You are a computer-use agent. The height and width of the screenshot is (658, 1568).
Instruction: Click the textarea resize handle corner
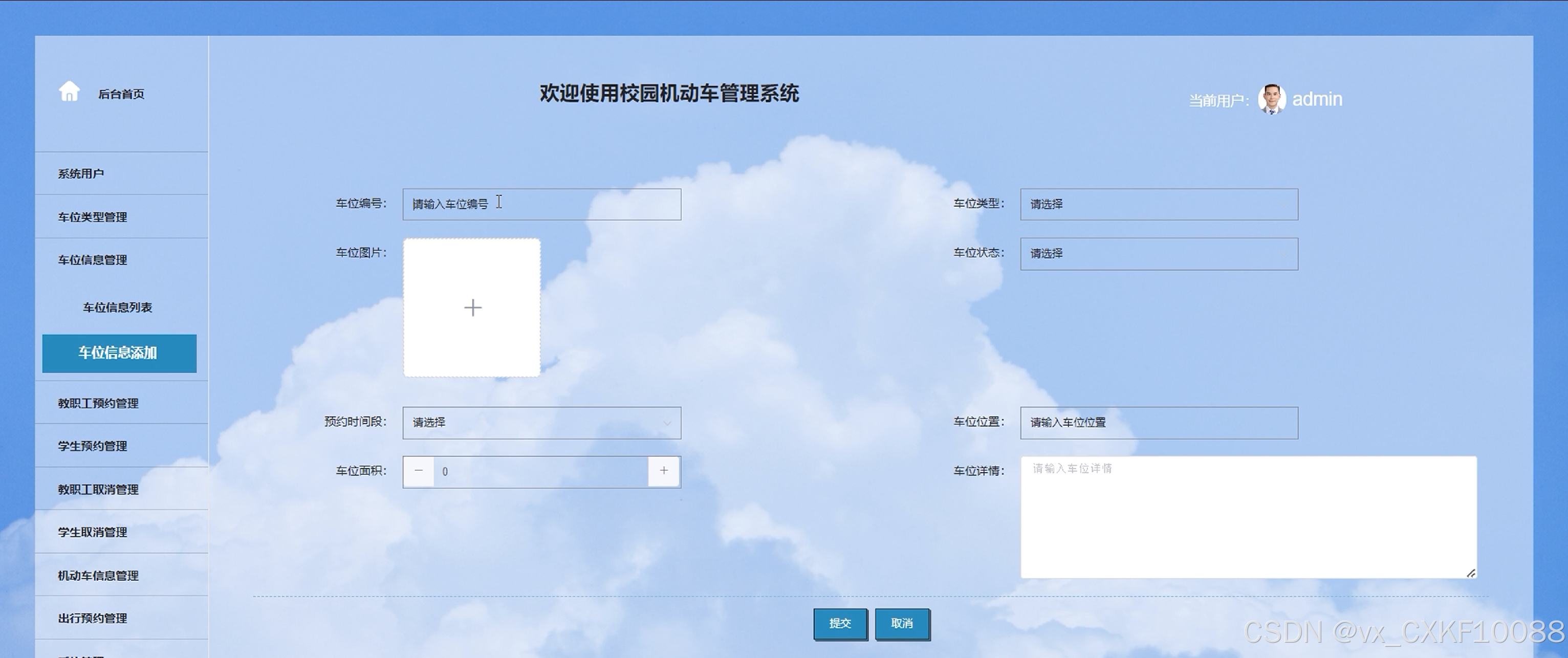(1471, 573)
